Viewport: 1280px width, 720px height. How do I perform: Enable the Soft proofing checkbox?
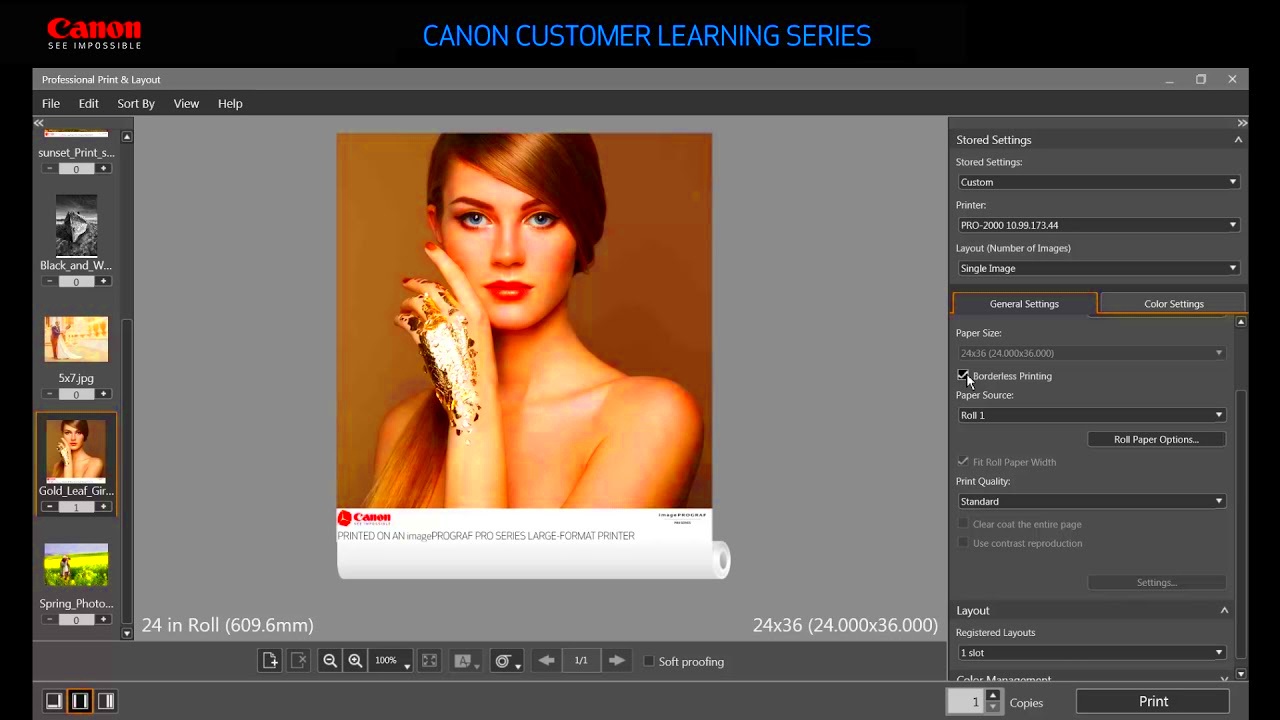pyautogui.click(x=649, y=661)
